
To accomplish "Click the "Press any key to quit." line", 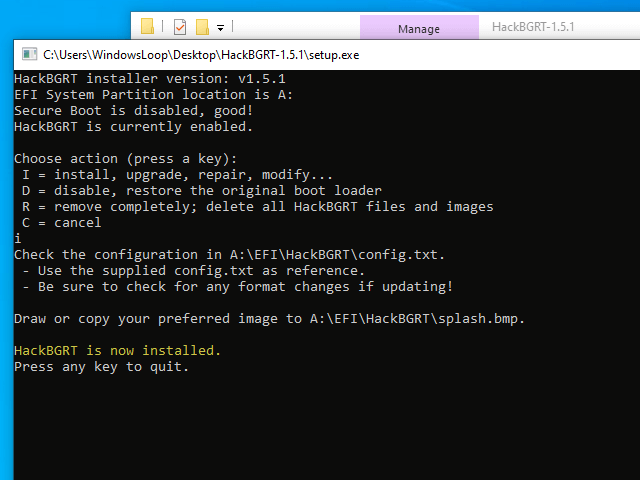I will pyautogui.click(x=101, y=367).
